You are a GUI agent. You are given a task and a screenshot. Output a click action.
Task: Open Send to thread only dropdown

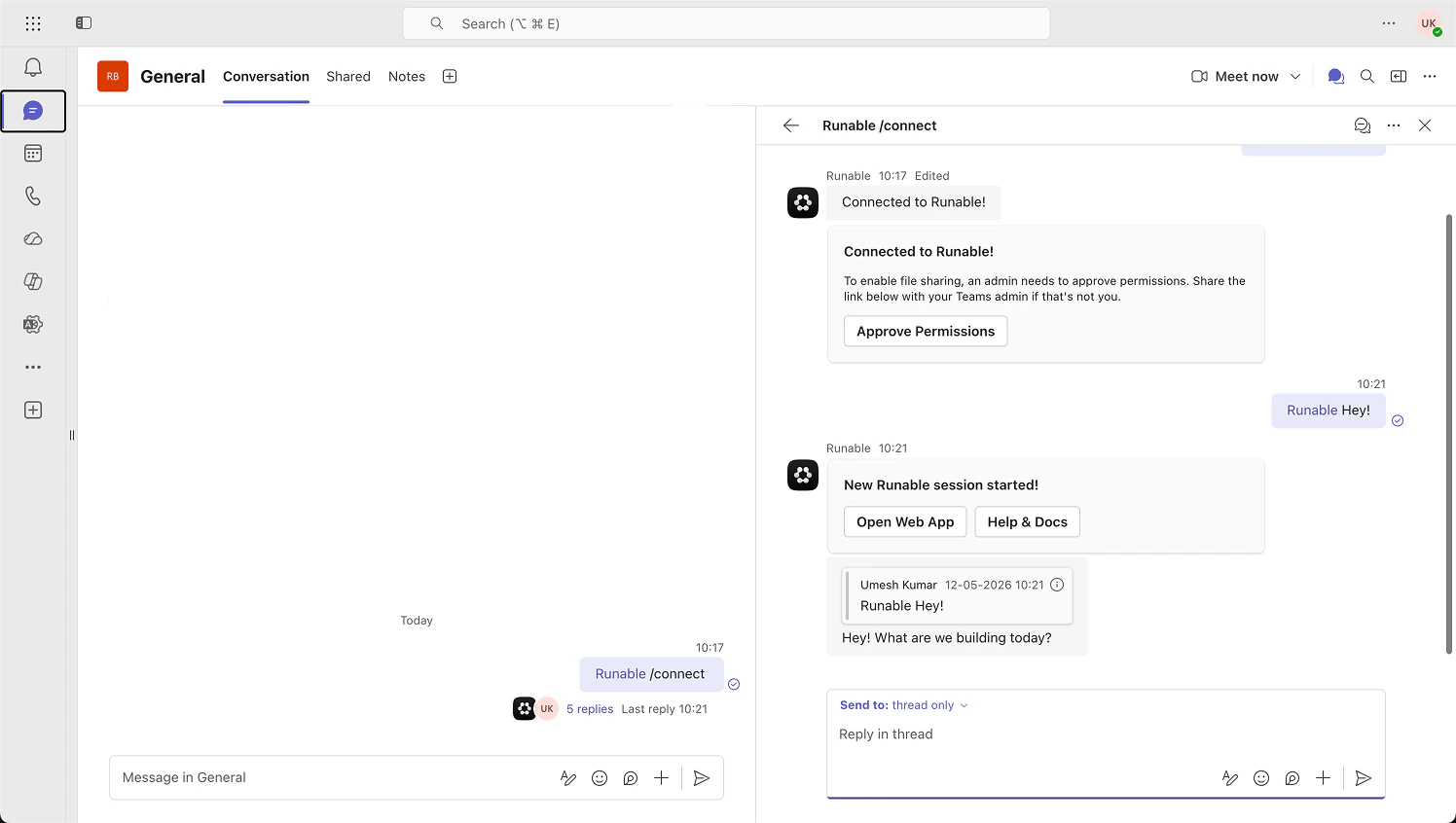click(904, 705)
